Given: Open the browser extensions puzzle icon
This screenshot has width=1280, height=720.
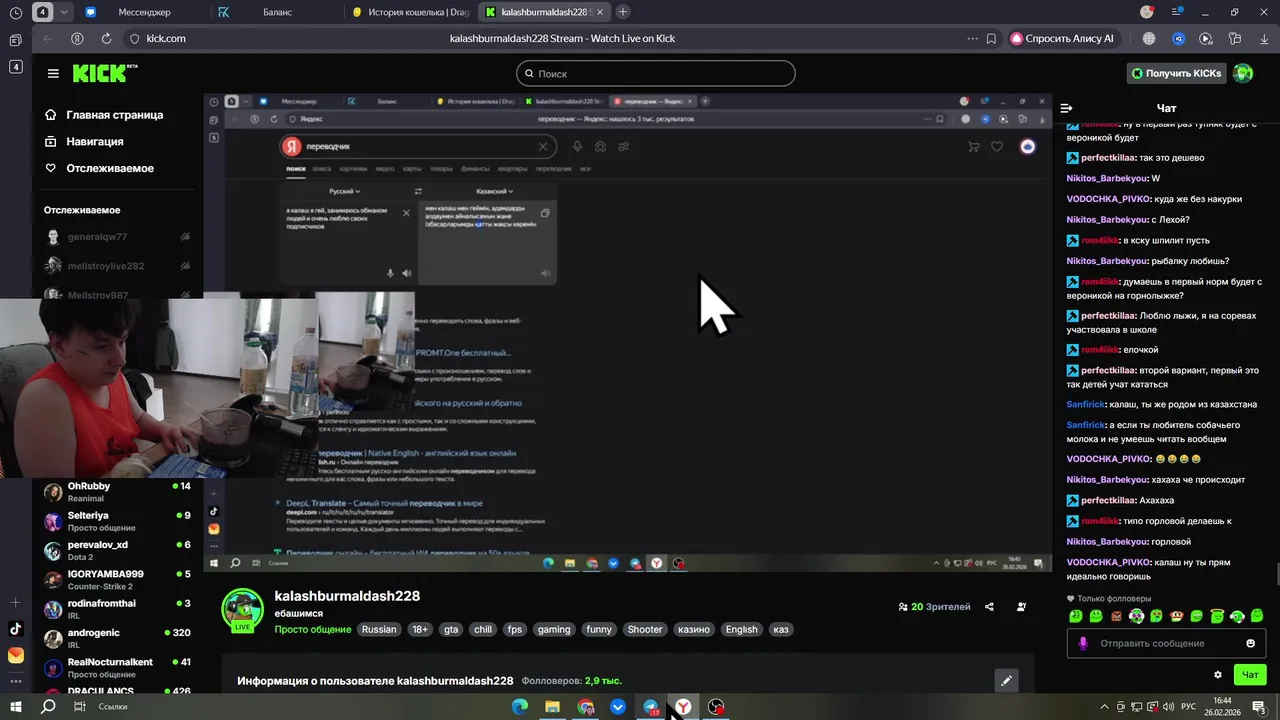Looking at the screenshot, I should click(1235, 38).
